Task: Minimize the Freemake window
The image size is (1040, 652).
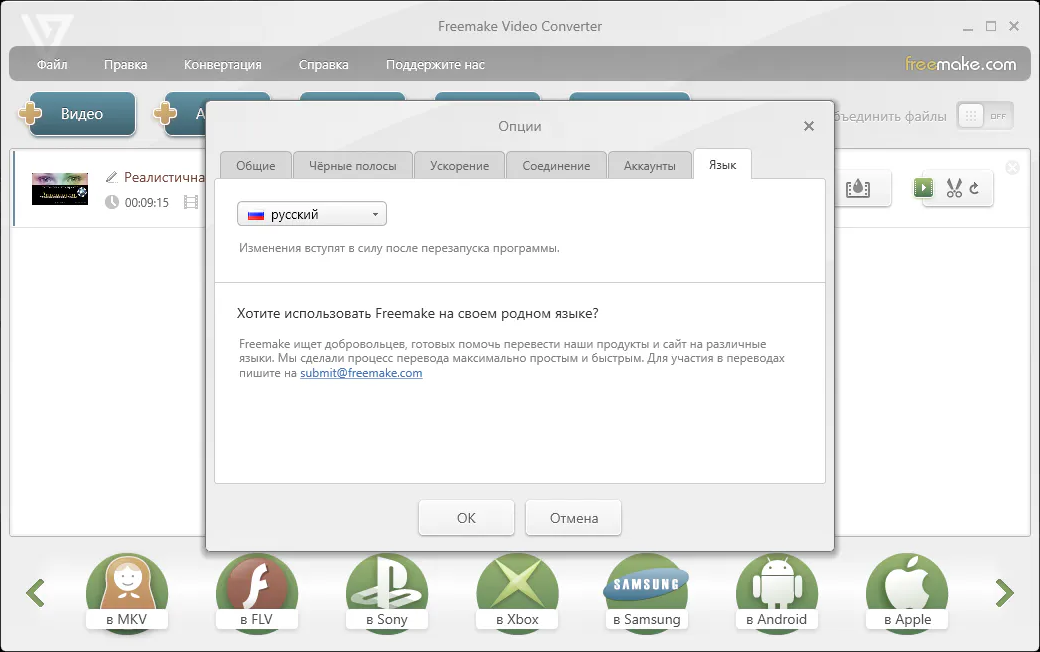Action: pos(968,27)
